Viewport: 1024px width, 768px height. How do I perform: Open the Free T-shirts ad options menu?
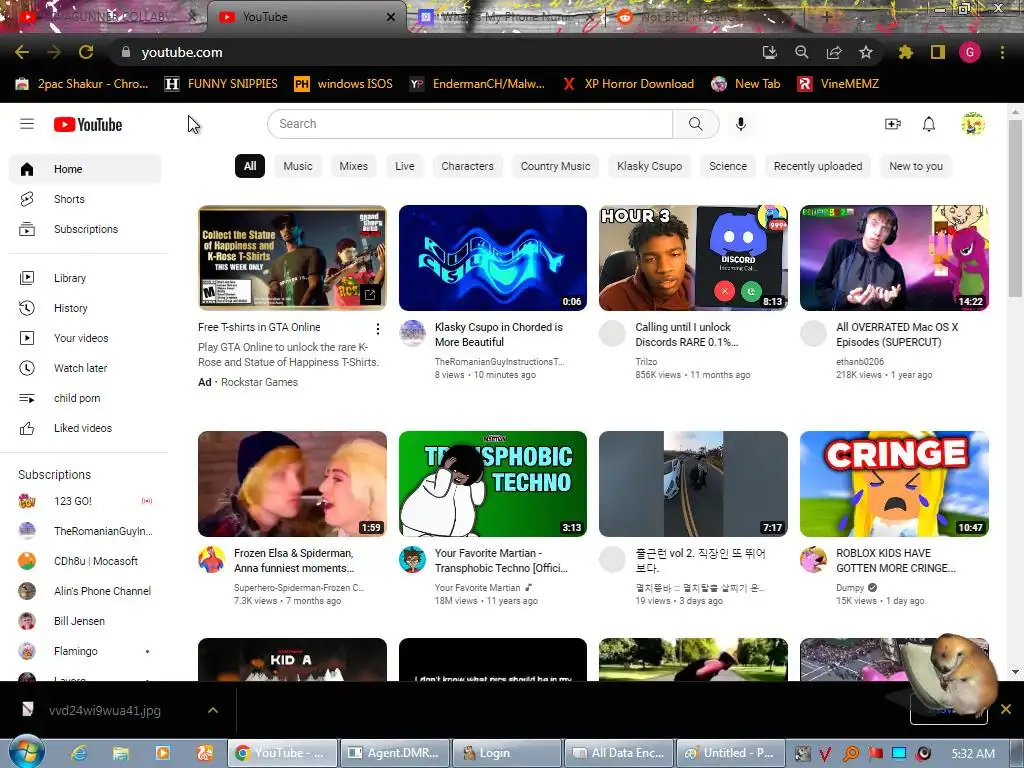[377, 329]
